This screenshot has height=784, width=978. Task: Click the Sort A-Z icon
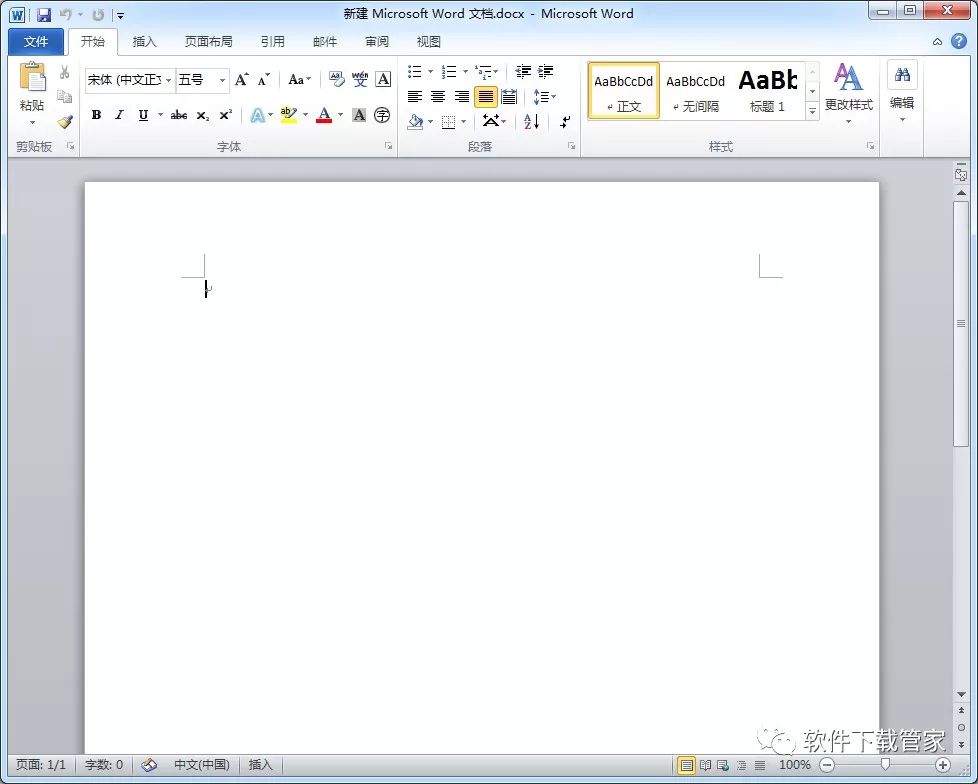(531, 122)
